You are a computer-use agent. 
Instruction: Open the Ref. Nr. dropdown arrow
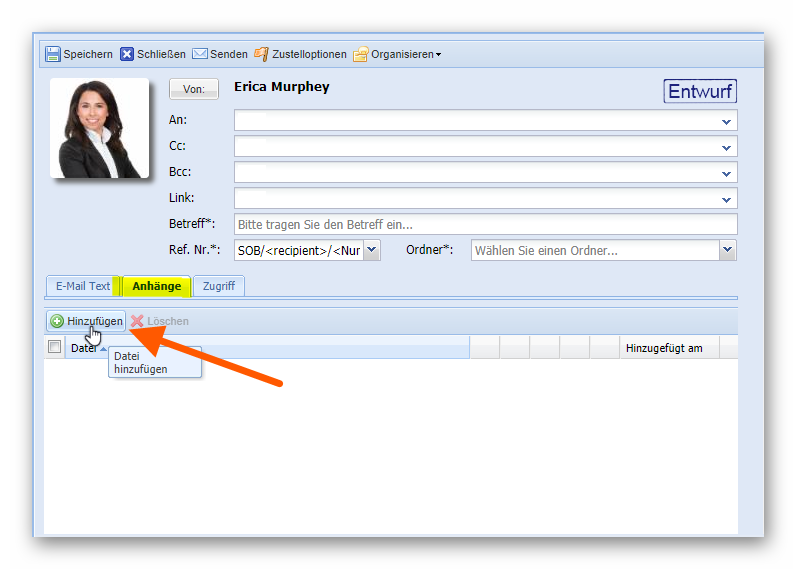click(x=371, y=250)
